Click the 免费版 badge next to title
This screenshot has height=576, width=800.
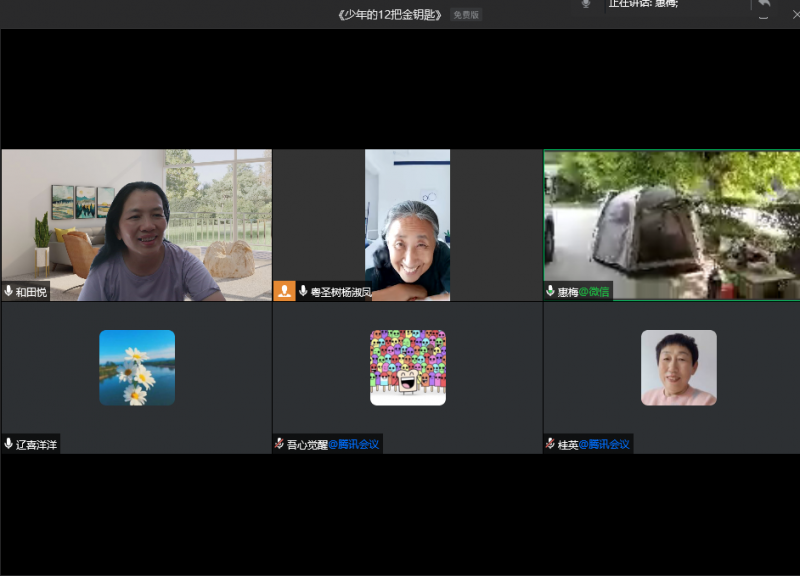coord(465,15)
